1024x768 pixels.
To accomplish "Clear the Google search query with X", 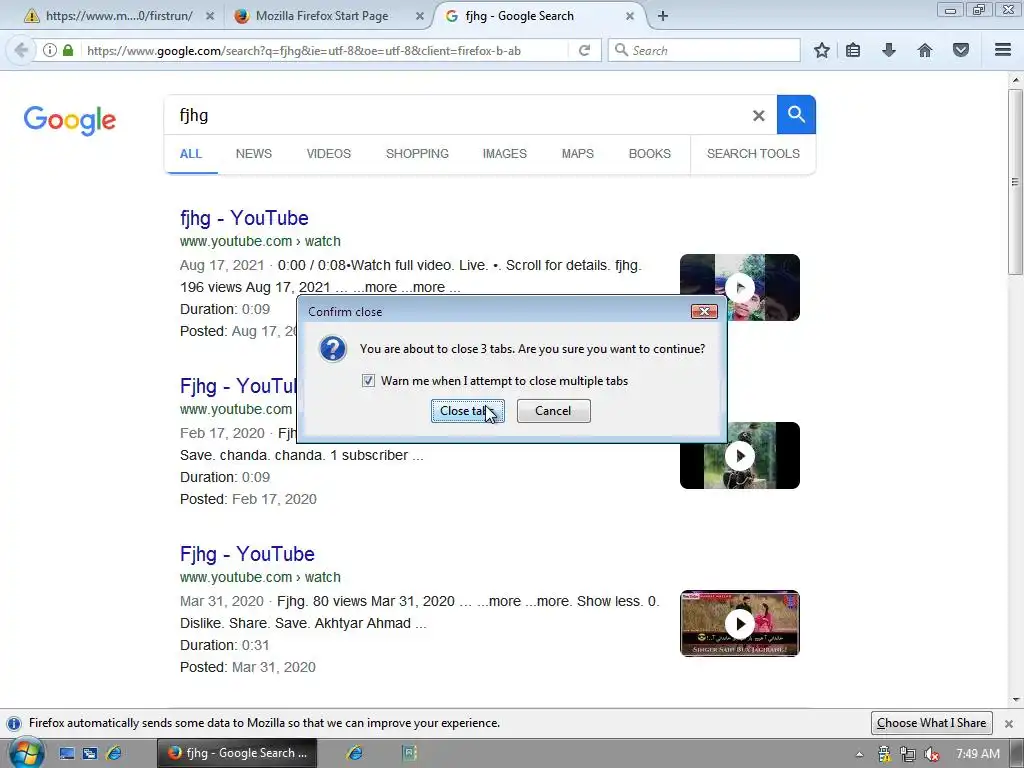I will tap(758, 116).
